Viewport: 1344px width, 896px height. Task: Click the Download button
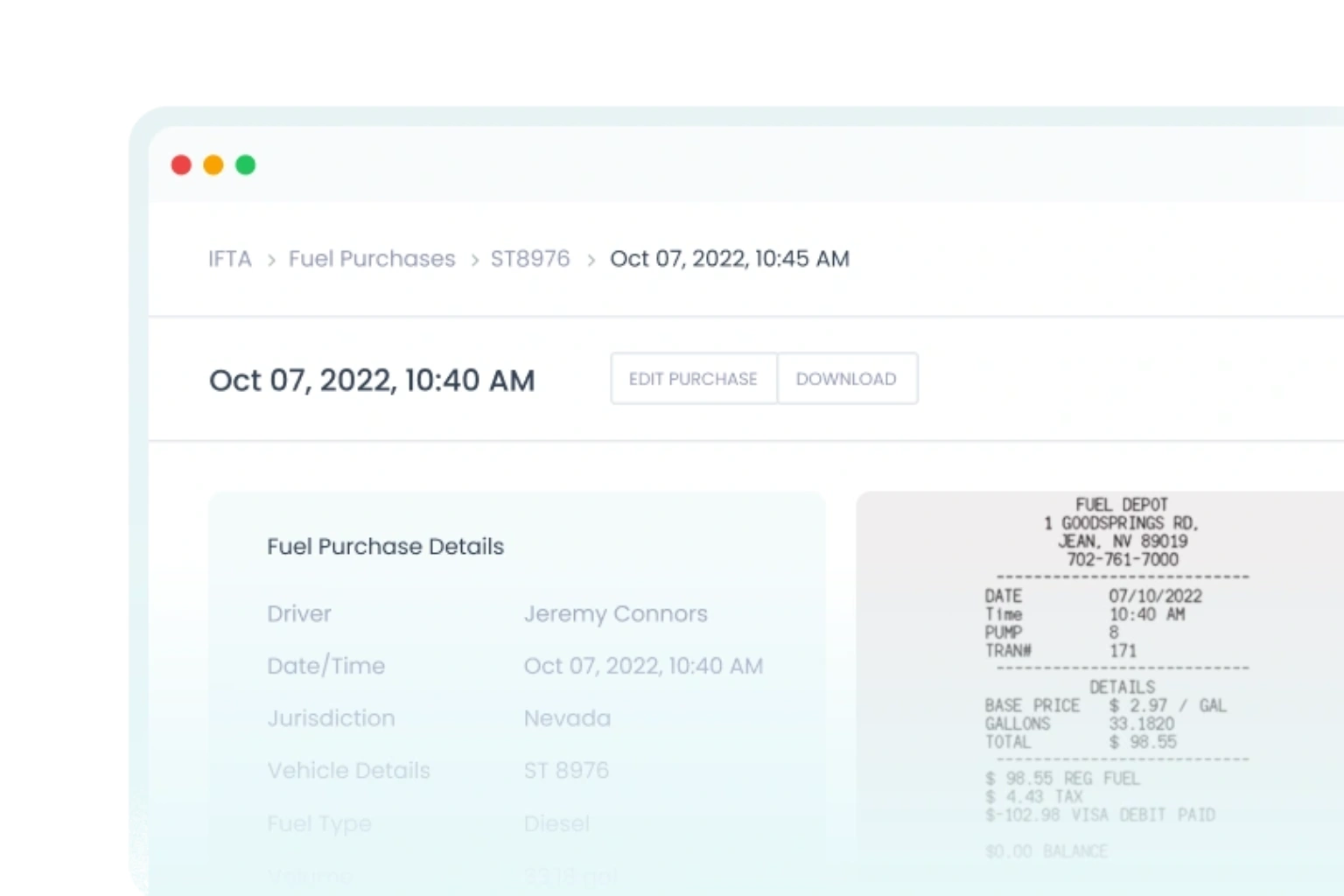pos(845,378)
